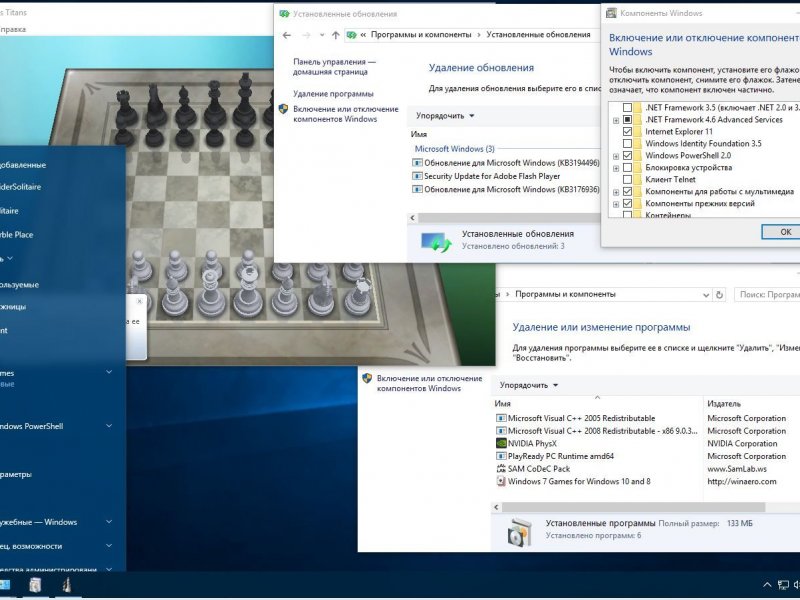Click the Windows Features title bar icon

pyautogui.click(x=611, y=13)
